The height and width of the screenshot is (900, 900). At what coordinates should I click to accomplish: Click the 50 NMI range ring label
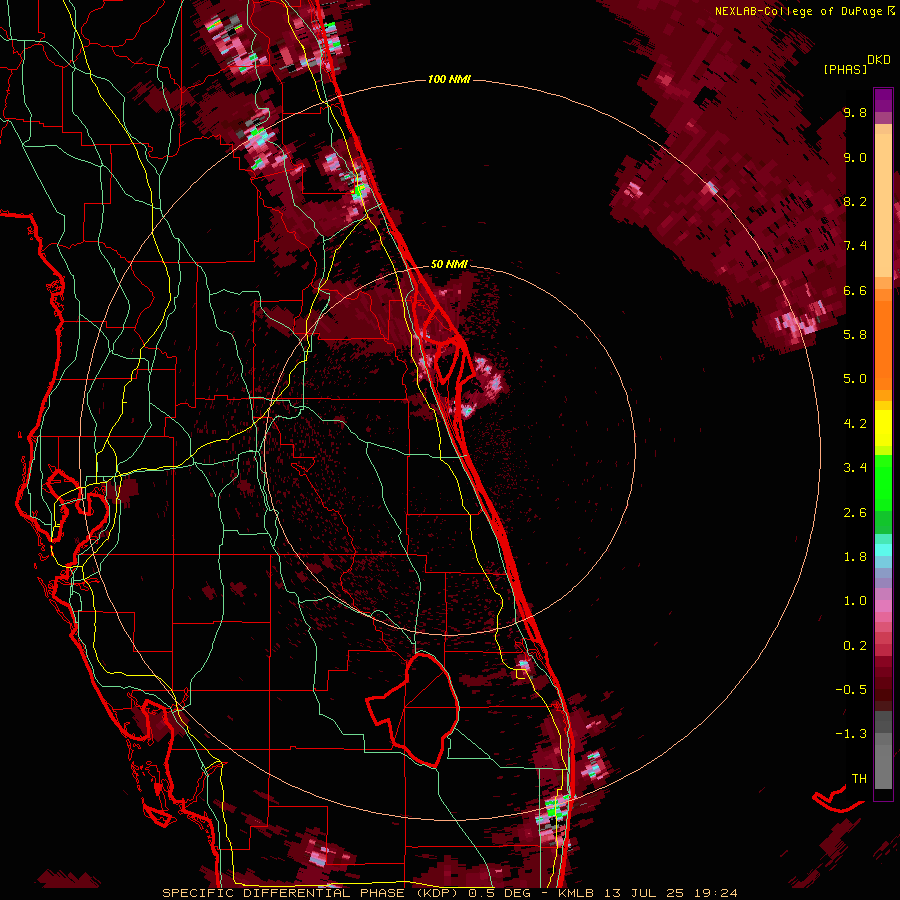coord(449,264)
